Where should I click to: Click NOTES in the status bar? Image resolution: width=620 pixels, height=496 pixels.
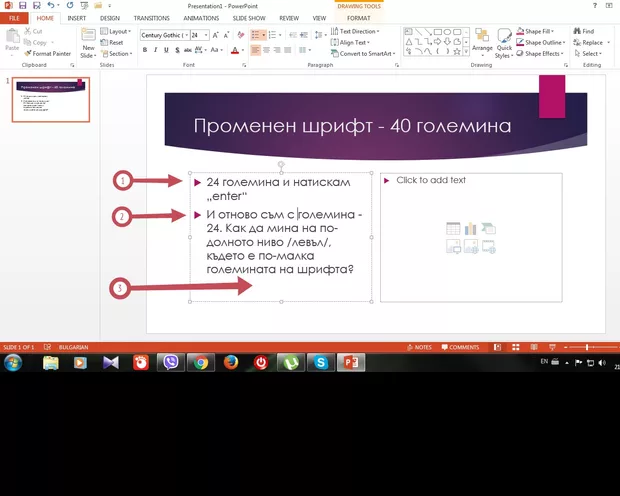(420, 347)
